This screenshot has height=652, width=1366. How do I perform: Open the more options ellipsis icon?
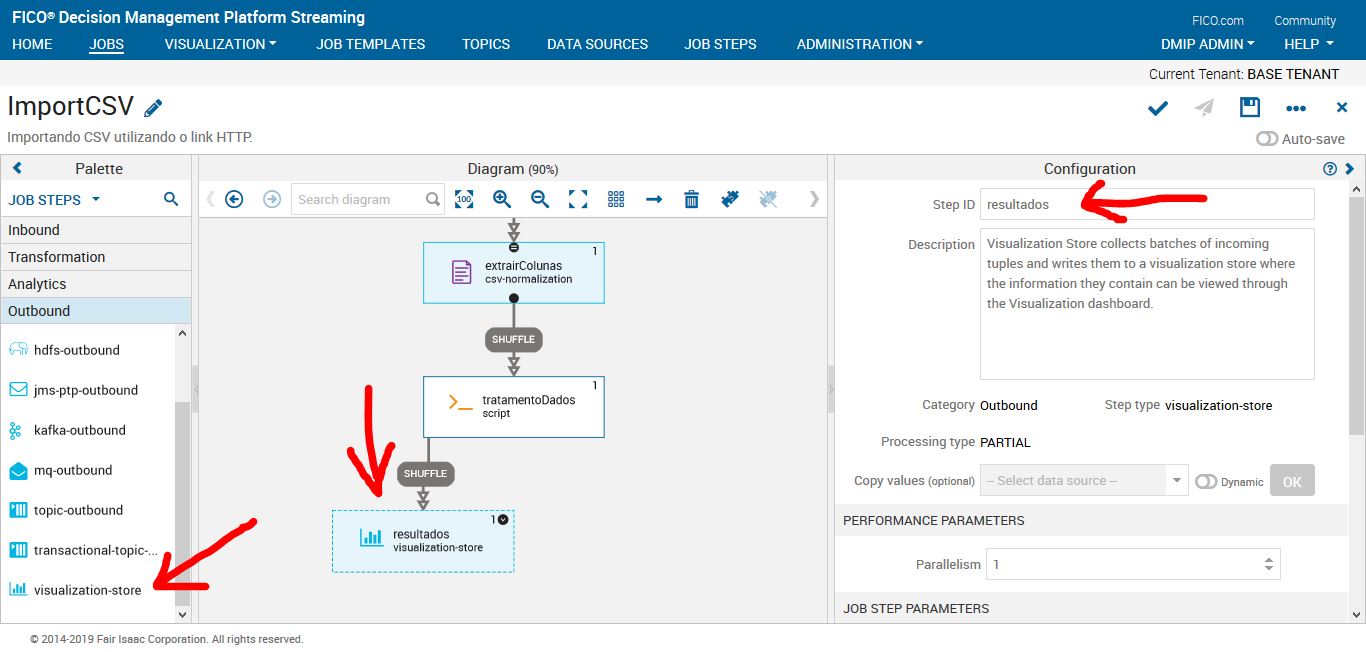[x=1295, y=107]
